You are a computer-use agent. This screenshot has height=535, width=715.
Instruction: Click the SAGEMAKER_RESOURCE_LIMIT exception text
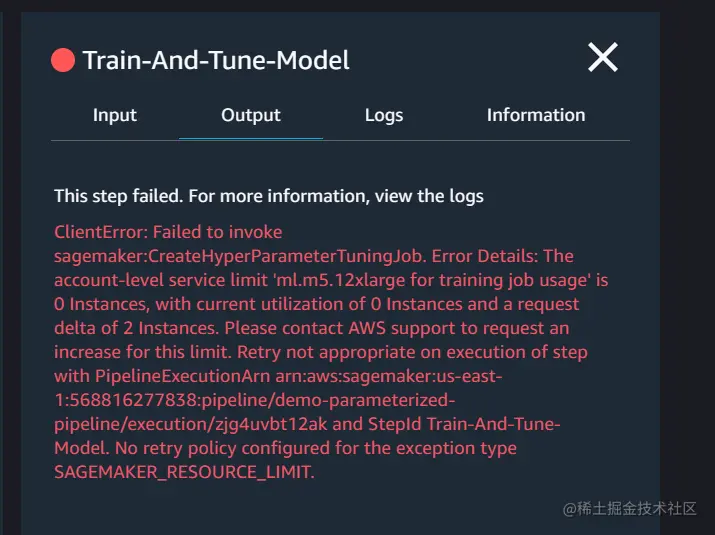pos(184,472)
